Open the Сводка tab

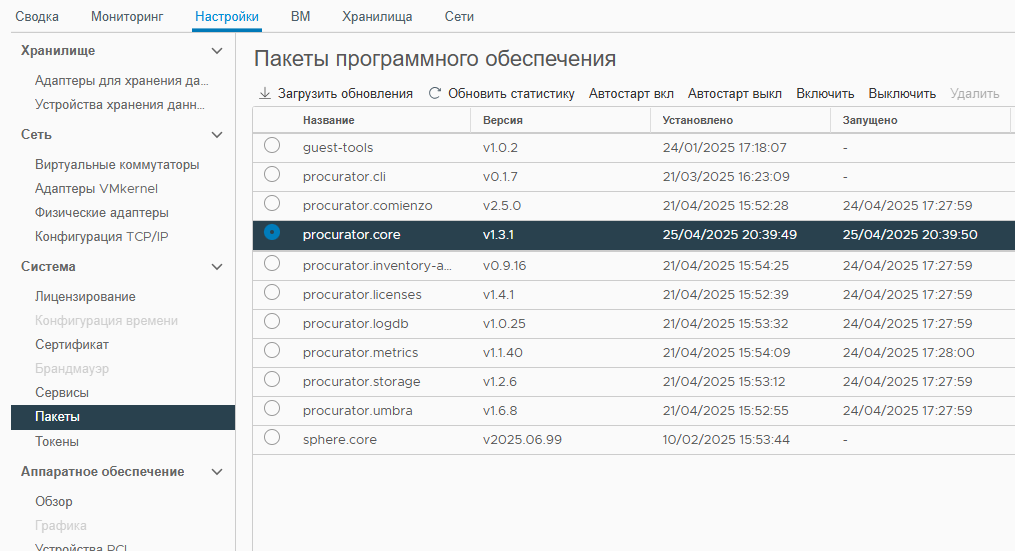(37, 17)
